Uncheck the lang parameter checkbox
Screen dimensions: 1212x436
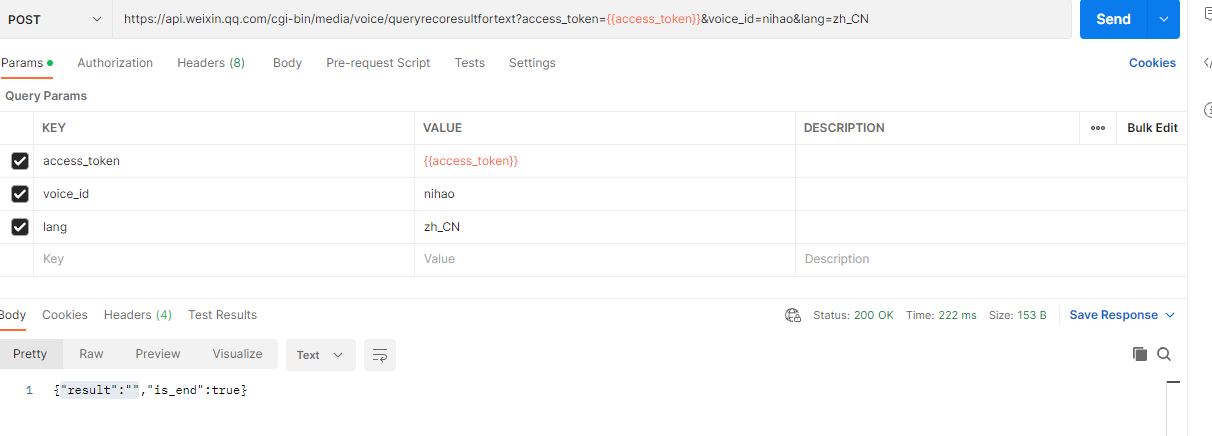click(x=20, y=227)
